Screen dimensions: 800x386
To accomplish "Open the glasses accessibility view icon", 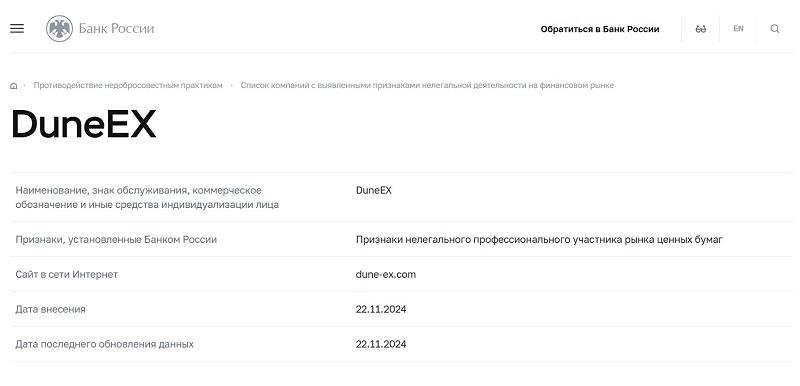I will (x=701, y=29).
